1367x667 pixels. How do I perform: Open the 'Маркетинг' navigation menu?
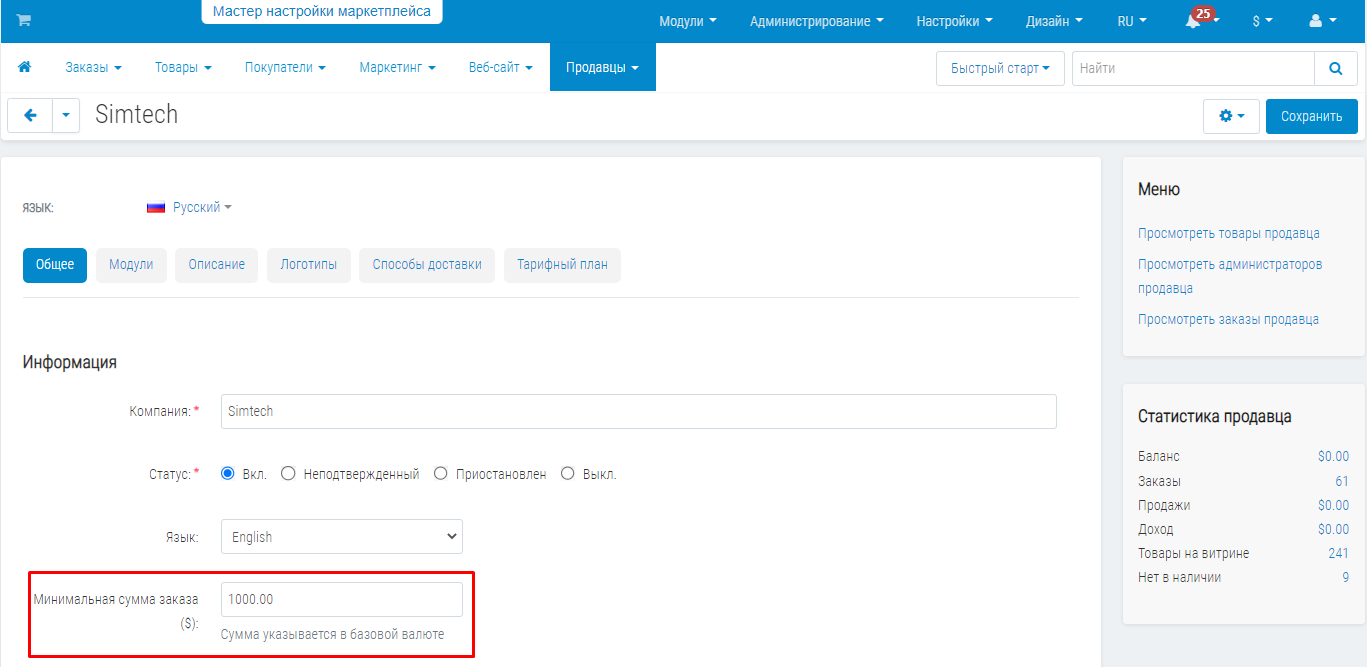[398, 67]
